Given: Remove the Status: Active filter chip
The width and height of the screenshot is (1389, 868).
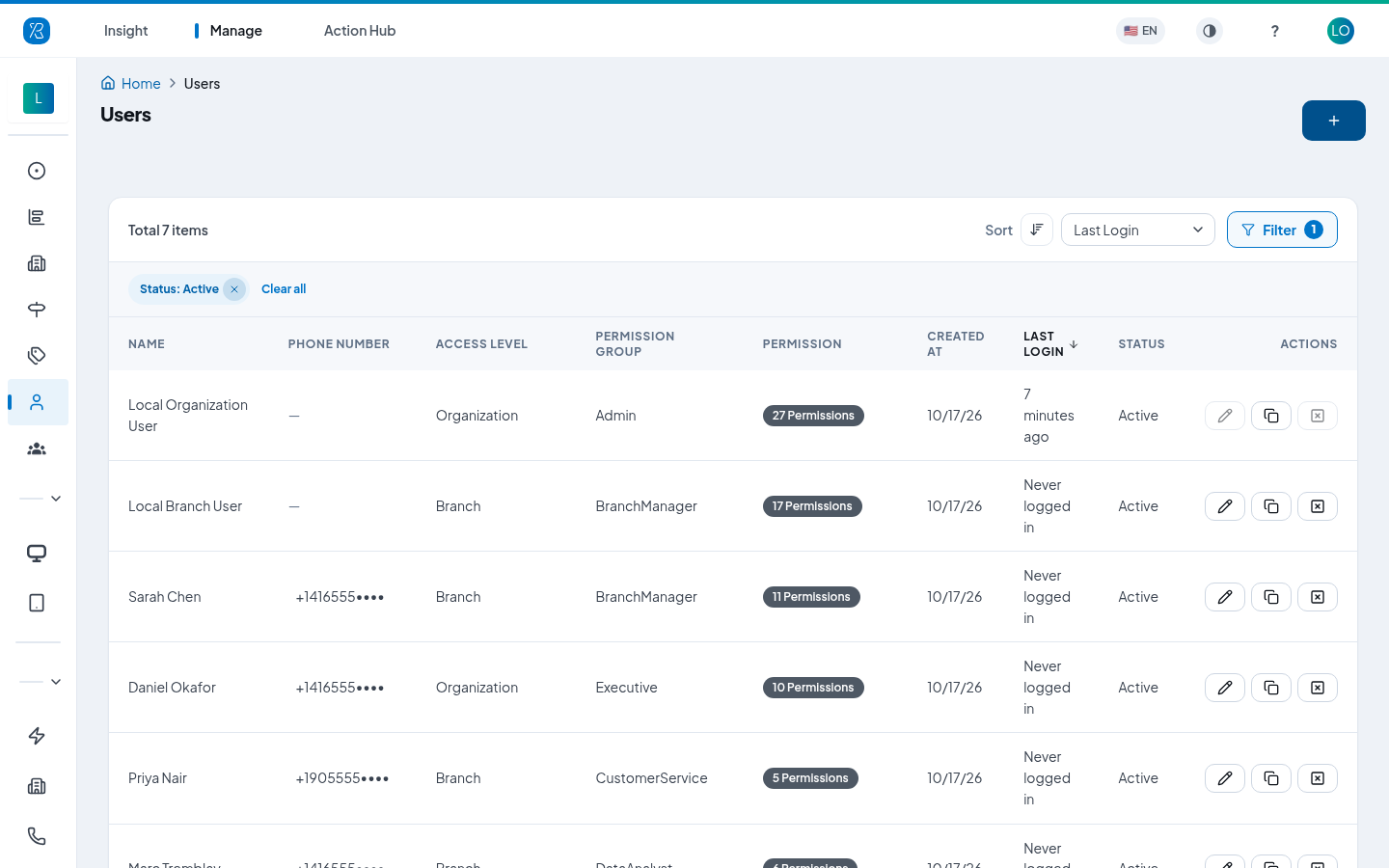Looking at the screenshot, I should pyautogui.click(x=234, y=289).
